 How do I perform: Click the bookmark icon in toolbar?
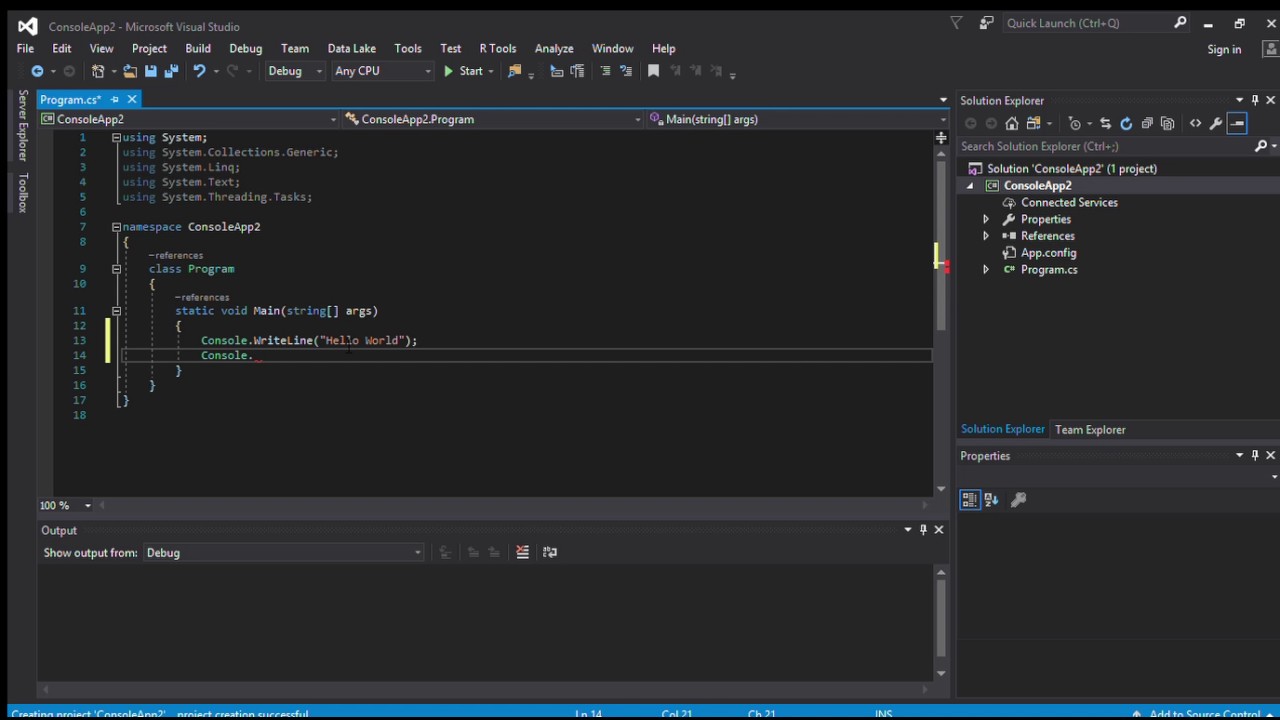pyautogui.click(x=653, y=71)
